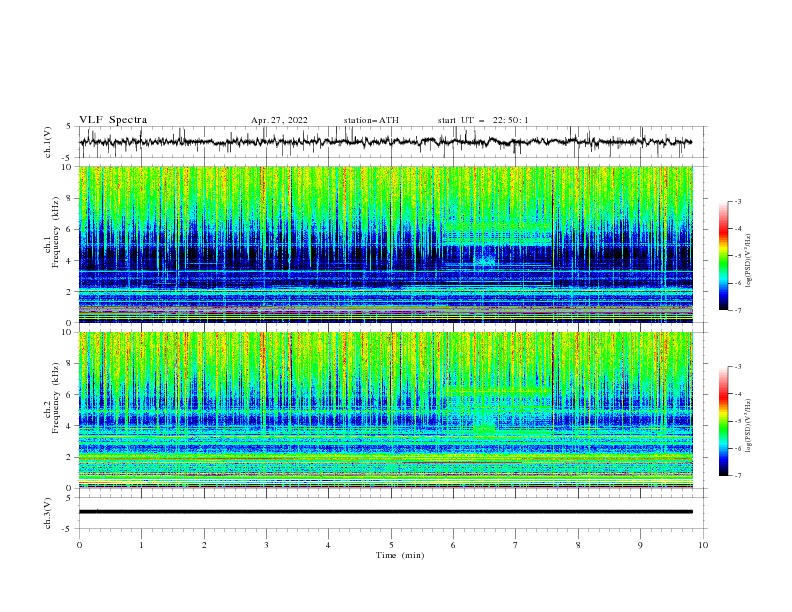Click the "8" kHz tick on ch.1 spectrogram axis
The width and height of the screenshot is (792, 612).
[70, 198]
